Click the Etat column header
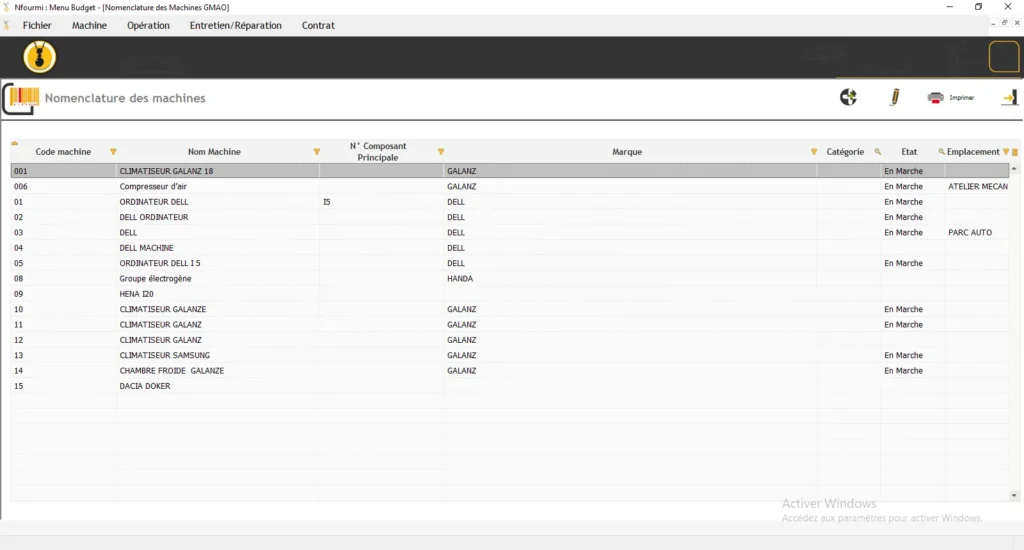1024x550 pixels. coord(909,152)
